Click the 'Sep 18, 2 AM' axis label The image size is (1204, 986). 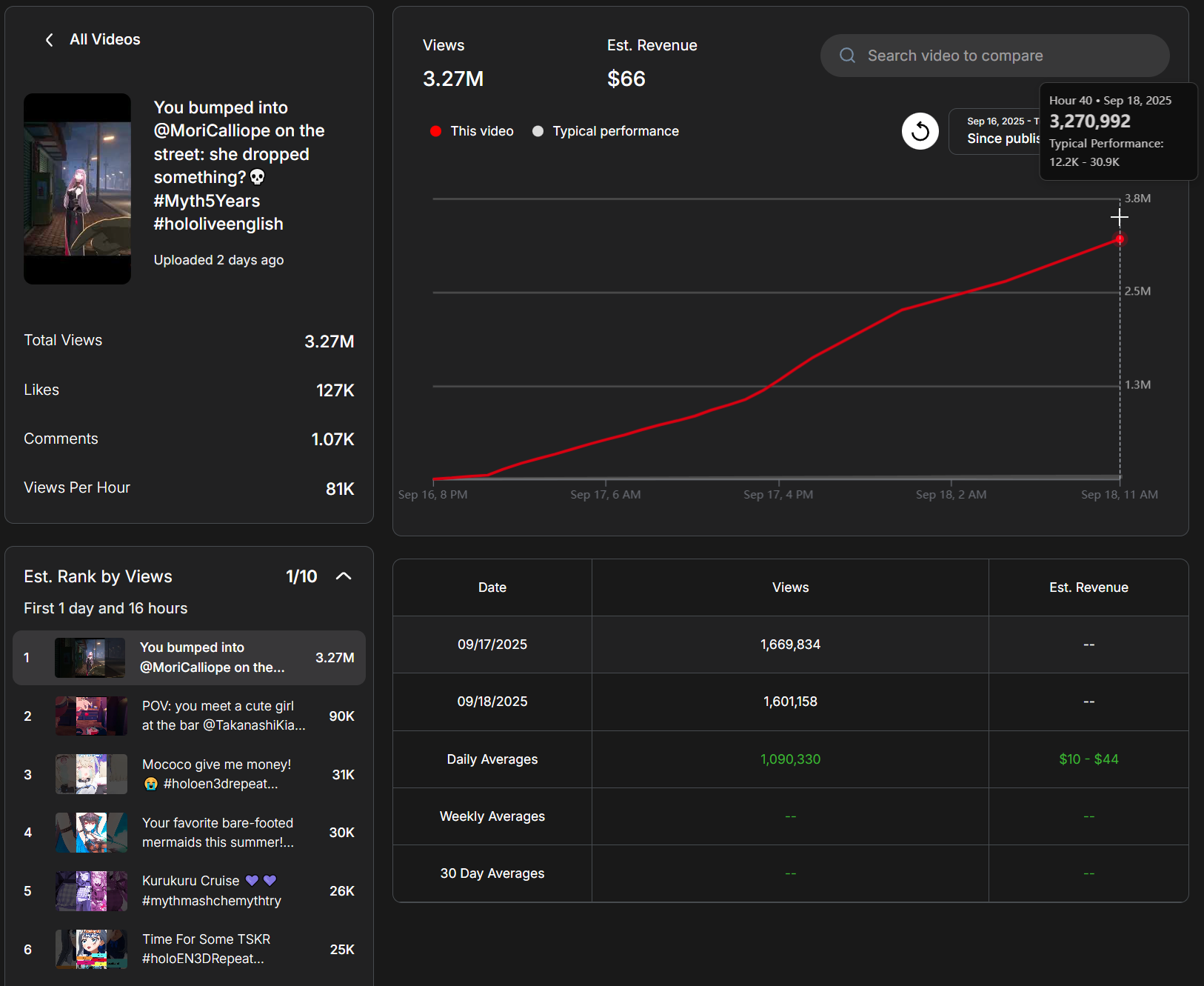pos(951,495)
